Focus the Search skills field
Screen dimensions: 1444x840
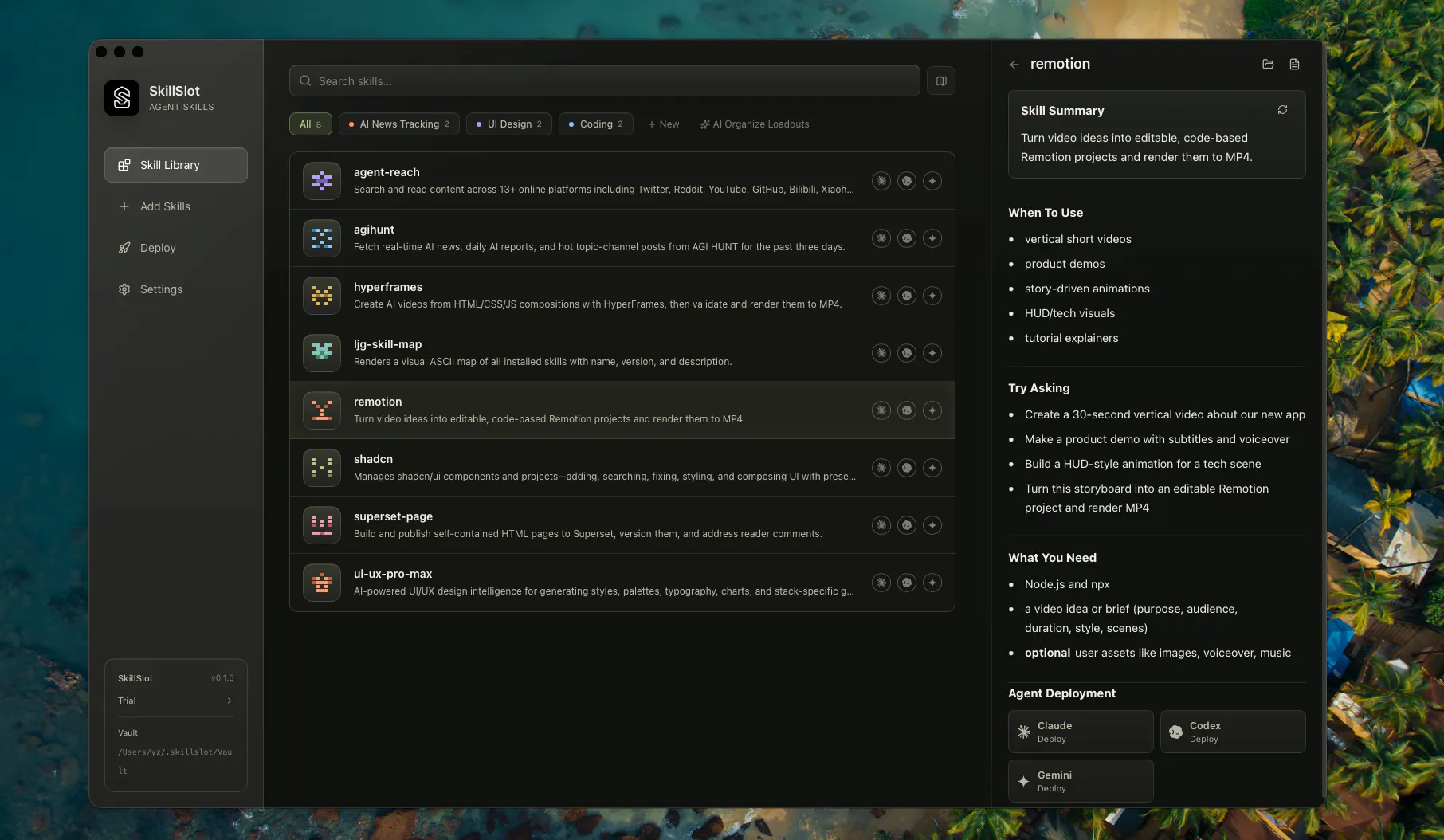click(605, 80)
